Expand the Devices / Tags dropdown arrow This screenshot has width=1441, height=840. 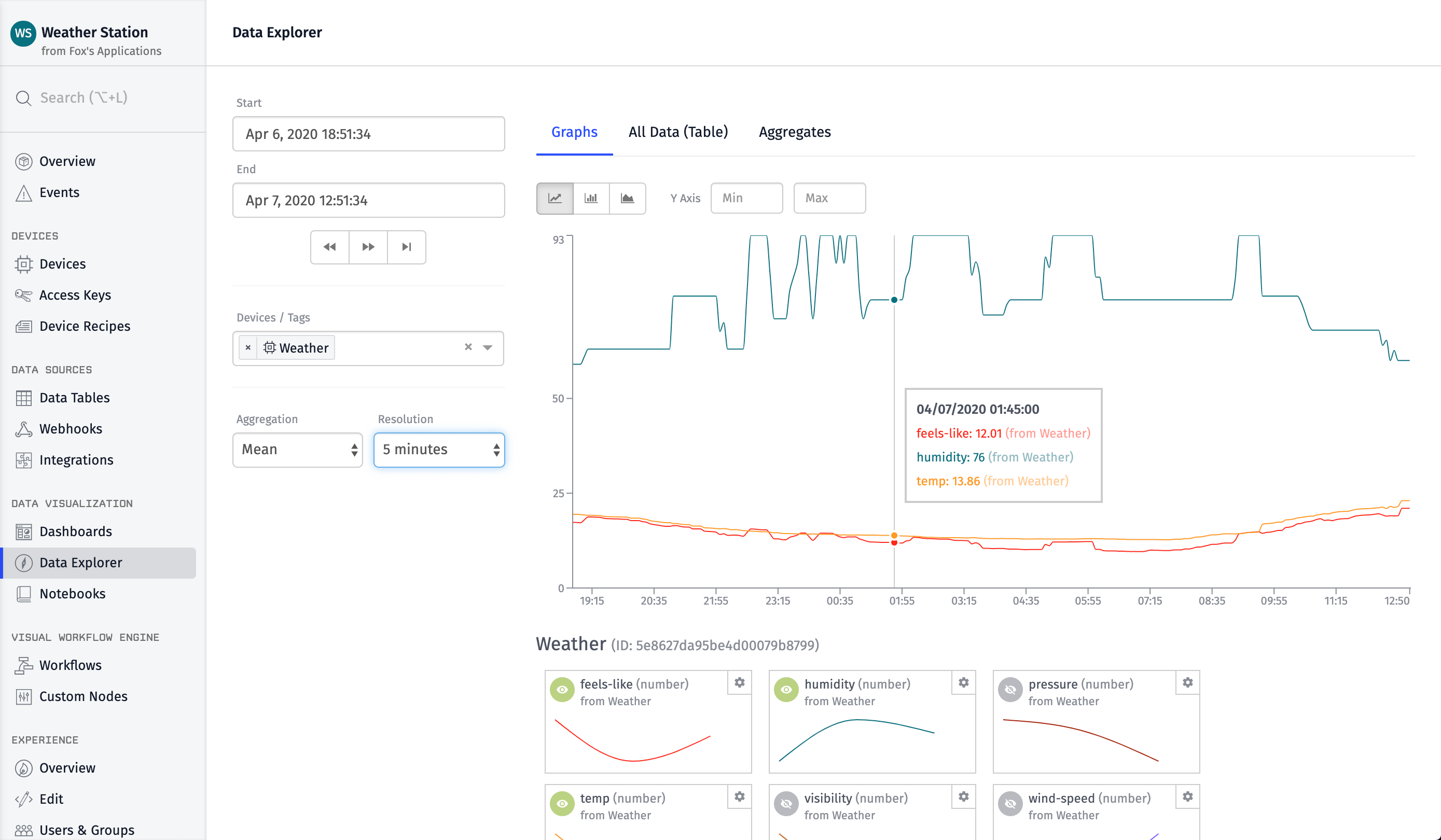[488, 348]
